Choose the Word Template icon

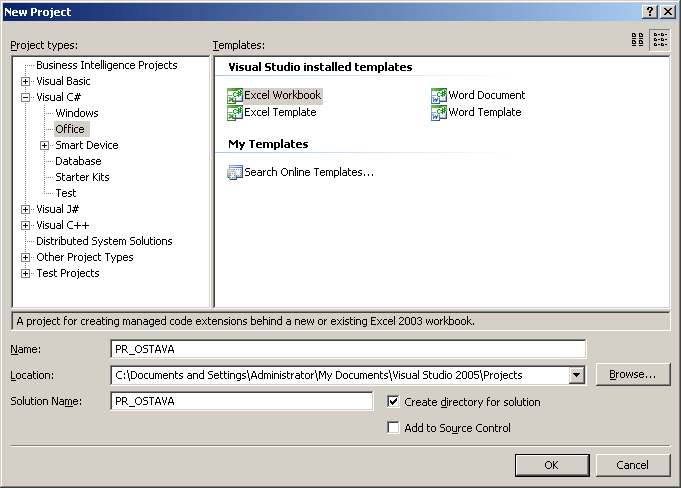click(x=439, y=113)
